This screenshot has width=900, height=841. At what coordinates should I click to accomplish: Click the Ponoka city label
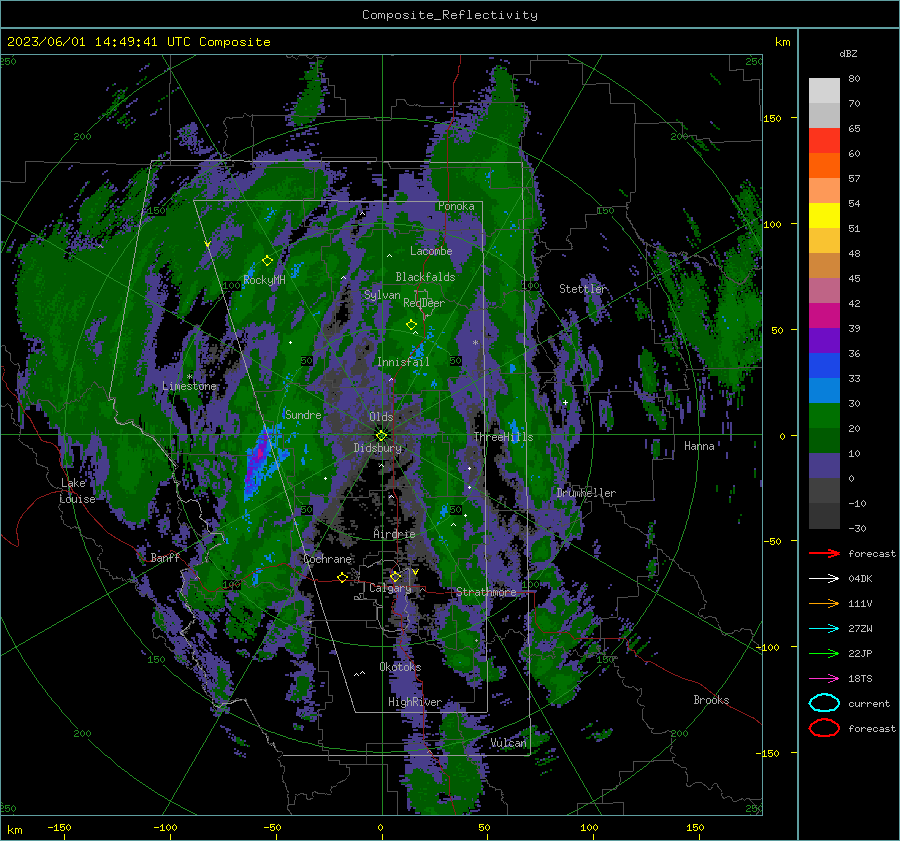click(x=456, y=206)
